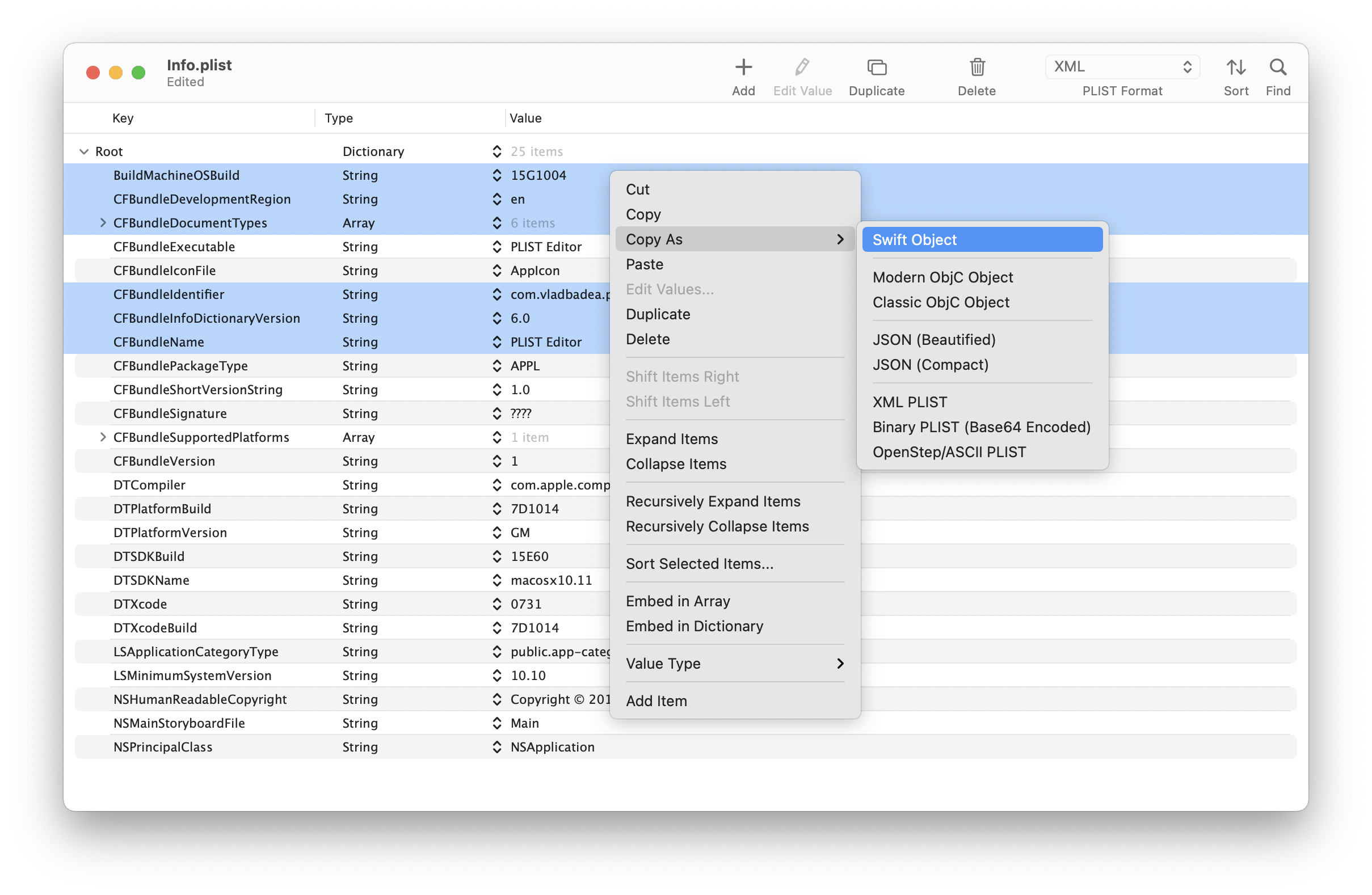1372x895 pixels.
Task: Expand the CFBundleDocumentTypes array
Action: pos(103,223)
